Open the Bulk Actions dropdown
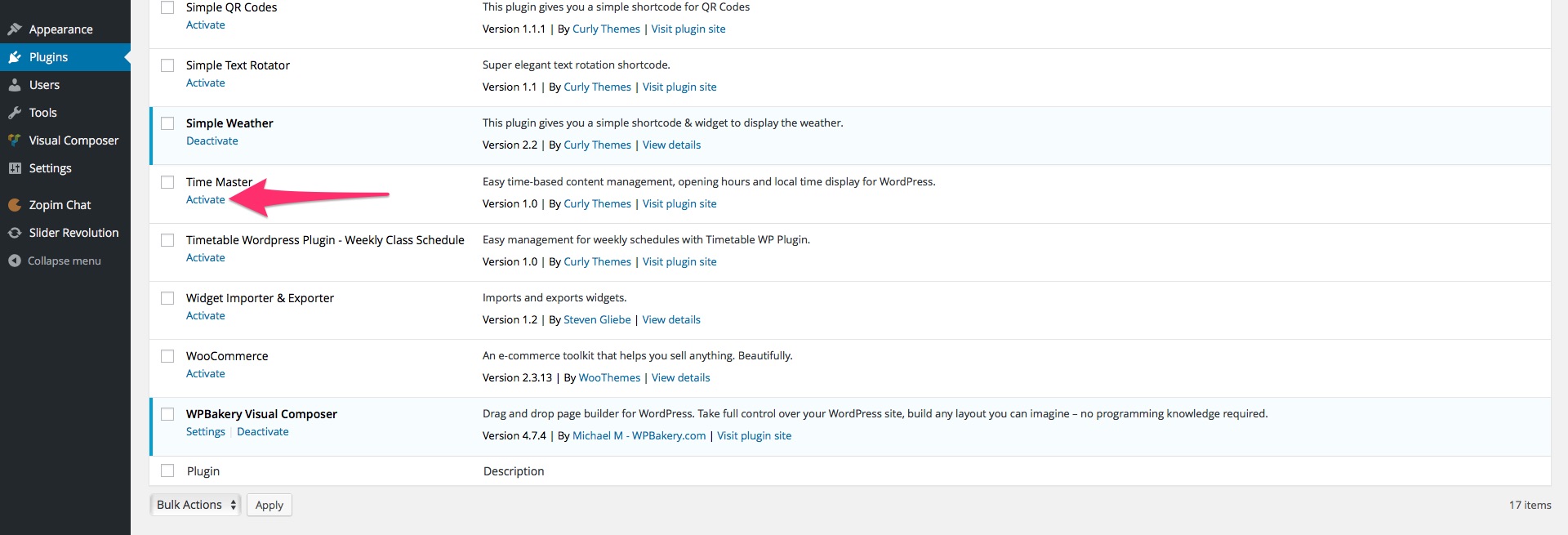Image resolution: width=1568 pixels, height=535 pixels. (195, 505)
